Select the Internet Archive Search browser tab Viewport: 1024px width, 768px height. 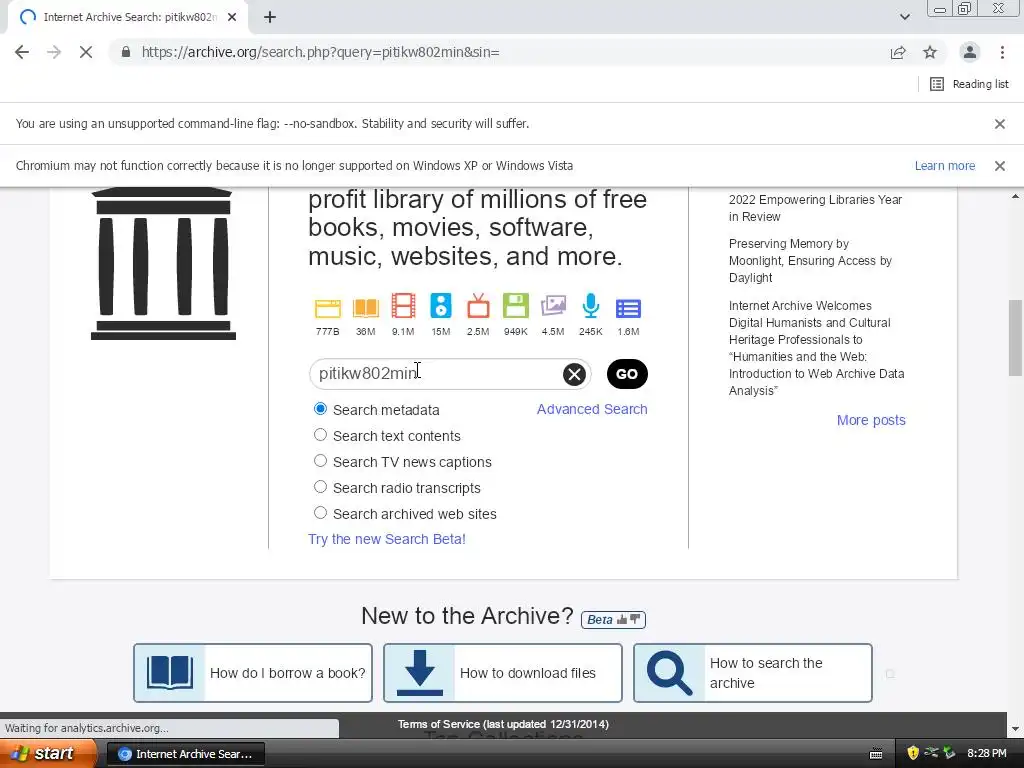127,18
